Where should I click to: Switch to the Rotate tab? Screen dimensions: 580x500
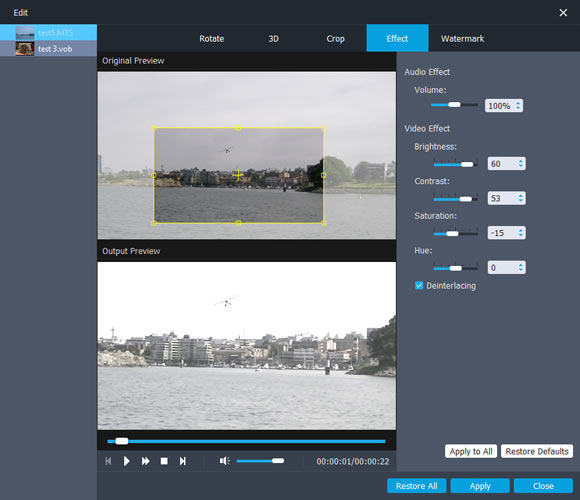[x=212, y=38]
